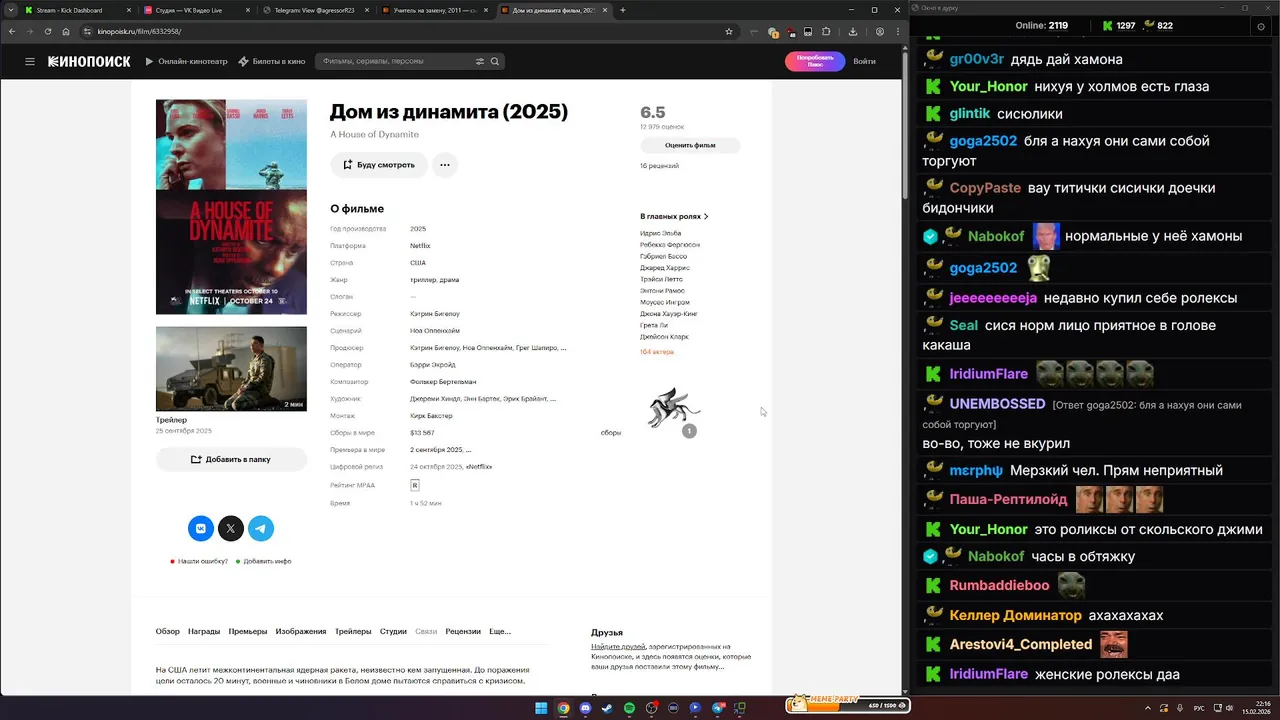Add the film to Буду смотреть

pos(379,165)
